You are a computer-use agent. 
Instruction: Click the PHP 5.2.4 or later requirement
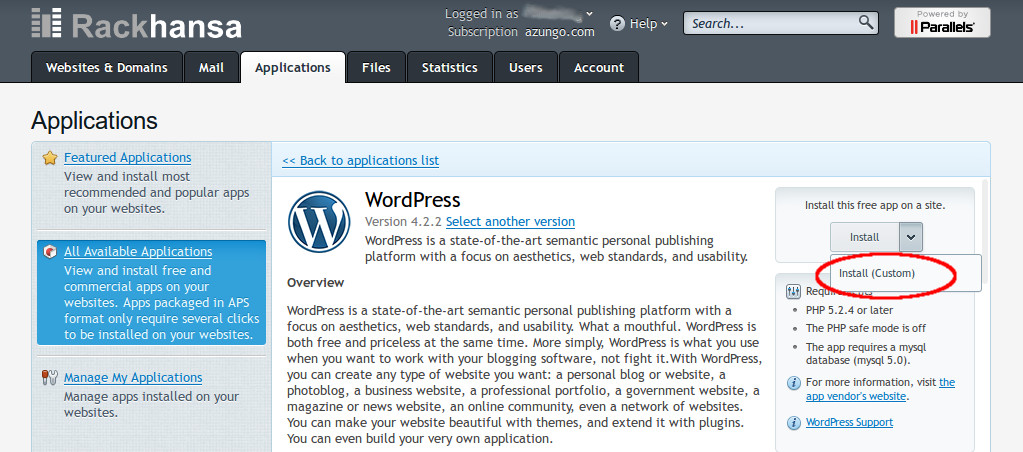click(x=849, y=310)
